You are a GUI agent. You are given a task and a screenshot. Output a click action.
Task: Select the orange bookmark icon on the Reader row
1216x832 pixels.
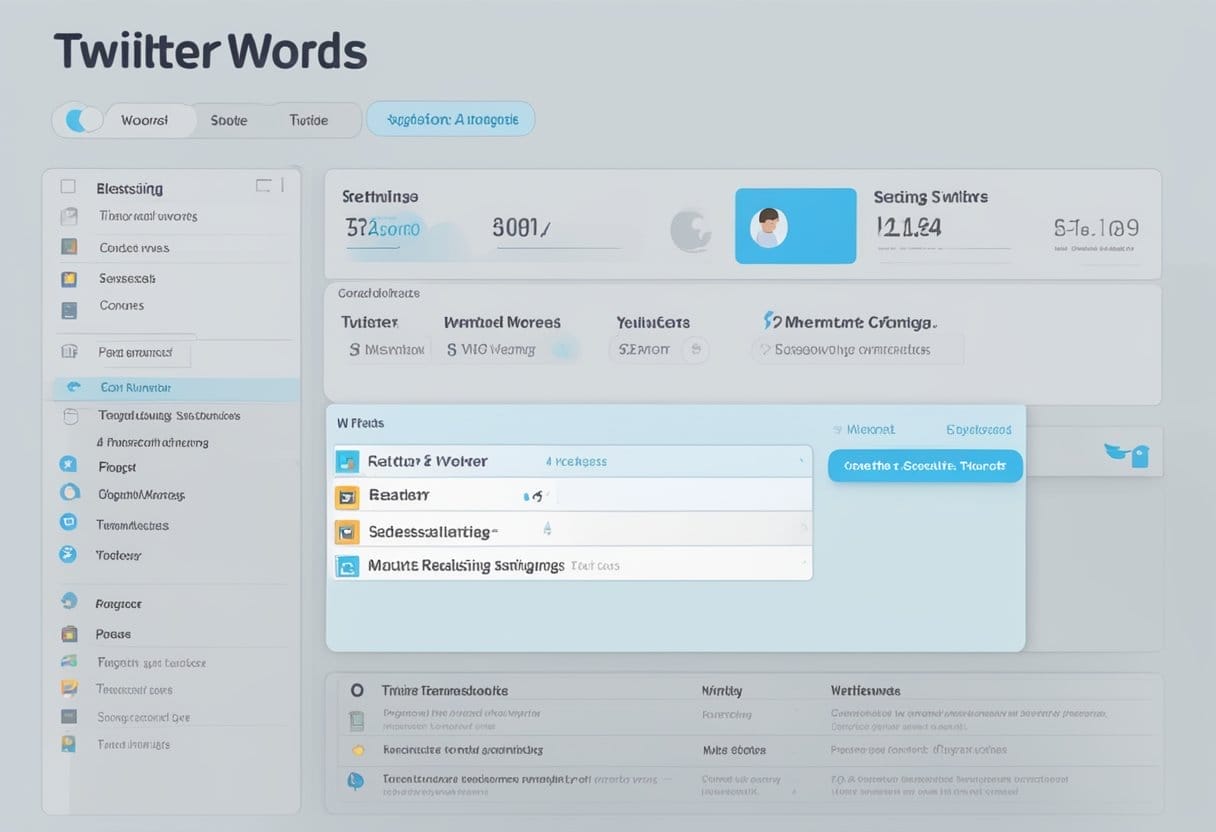coord(348,496)
